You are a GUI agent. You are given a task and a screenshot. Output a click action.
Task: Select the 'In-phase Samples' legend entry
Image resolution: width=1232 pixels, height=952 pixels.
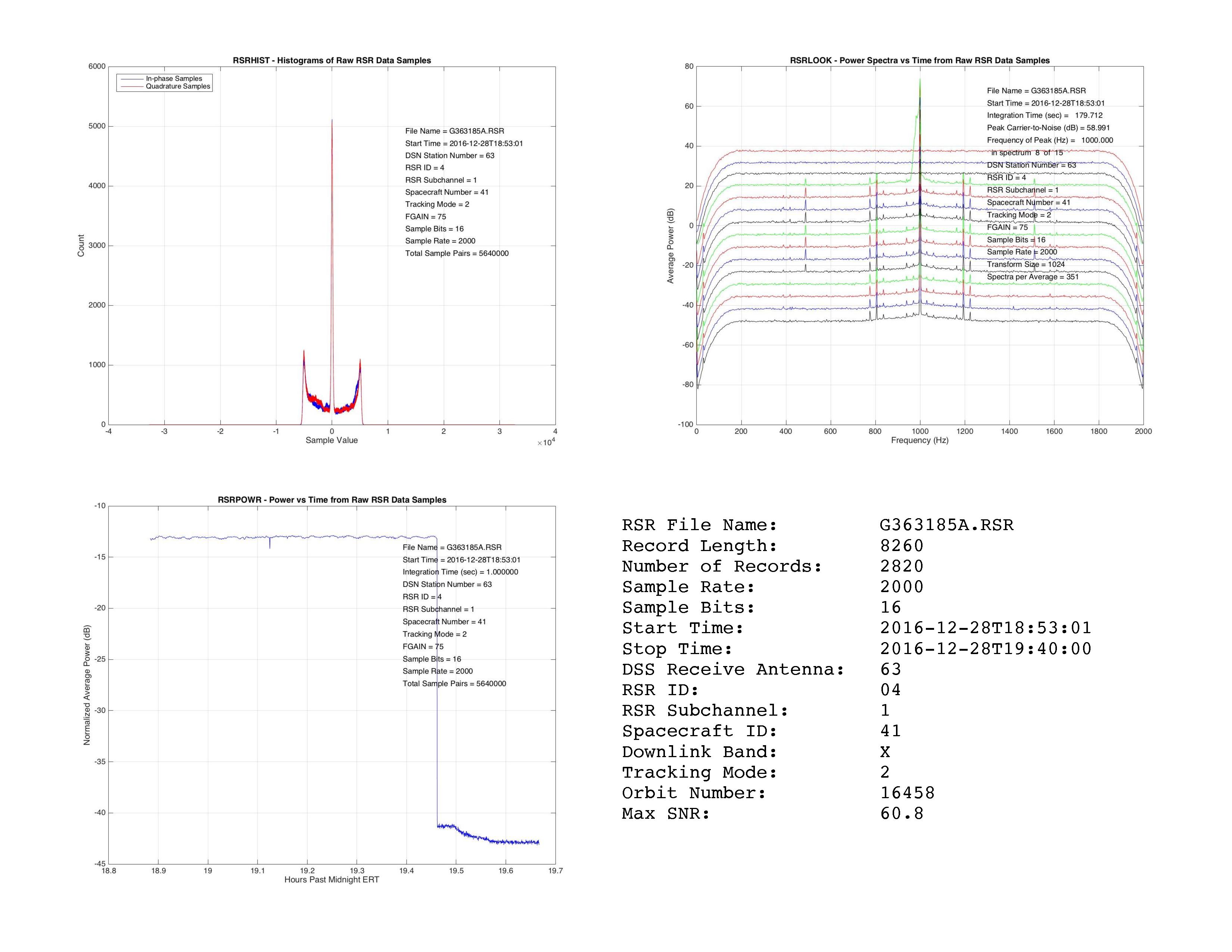click(174, 79)
